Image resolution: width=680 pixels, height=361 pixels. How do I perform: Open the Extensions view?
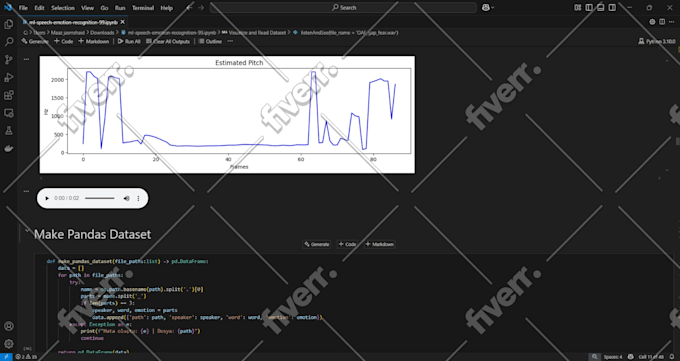coord(9,95)
